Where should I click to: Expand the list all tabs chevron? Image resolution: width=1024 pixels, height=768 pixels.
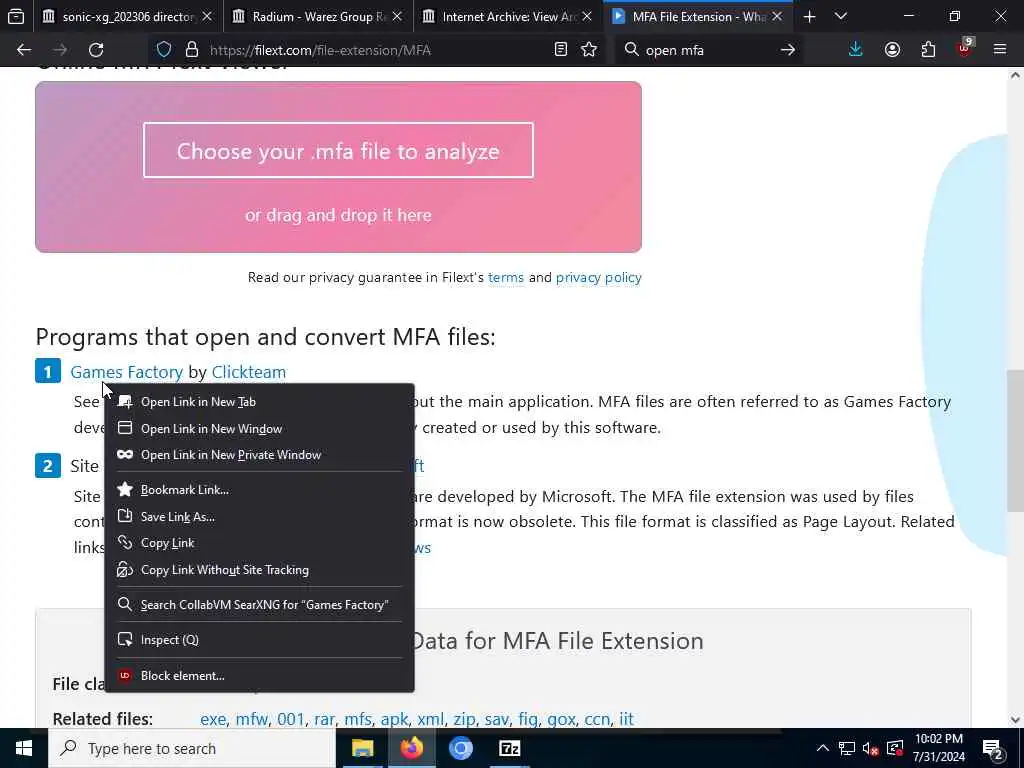pyautogui.click(x=841, y=17)
